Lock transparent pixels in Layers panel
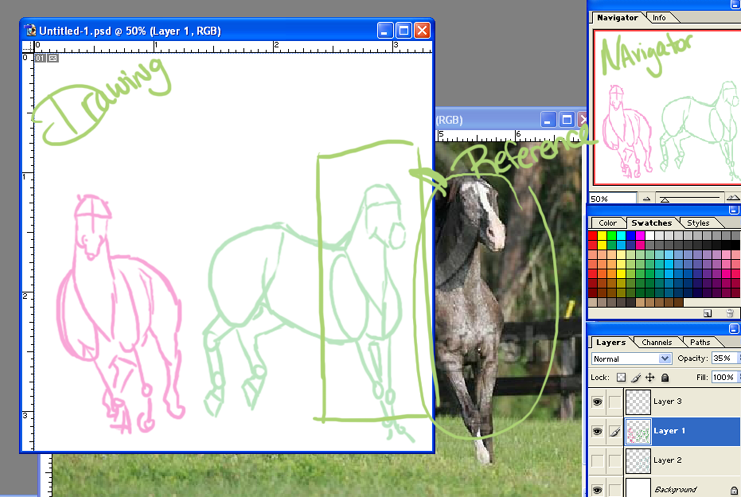741x497 pixels. point(621,377)
